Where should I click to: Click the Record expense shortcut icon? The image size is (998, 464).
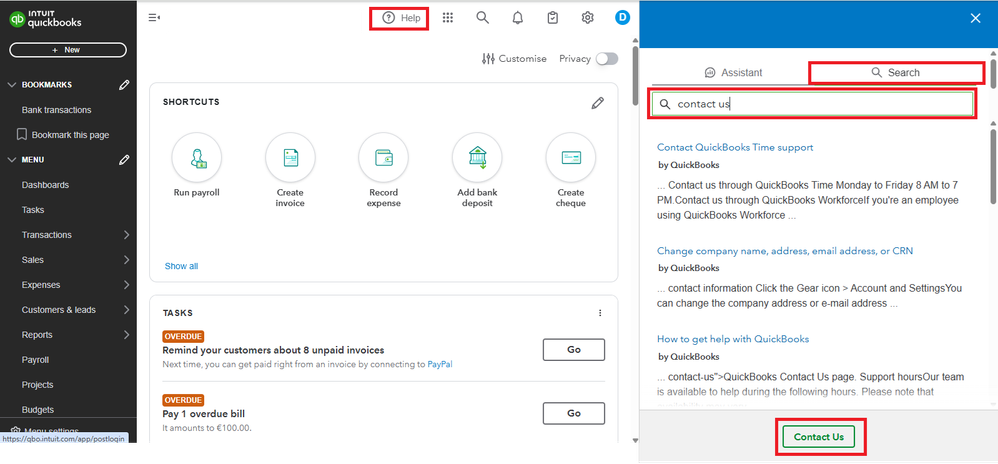point(384,157)
